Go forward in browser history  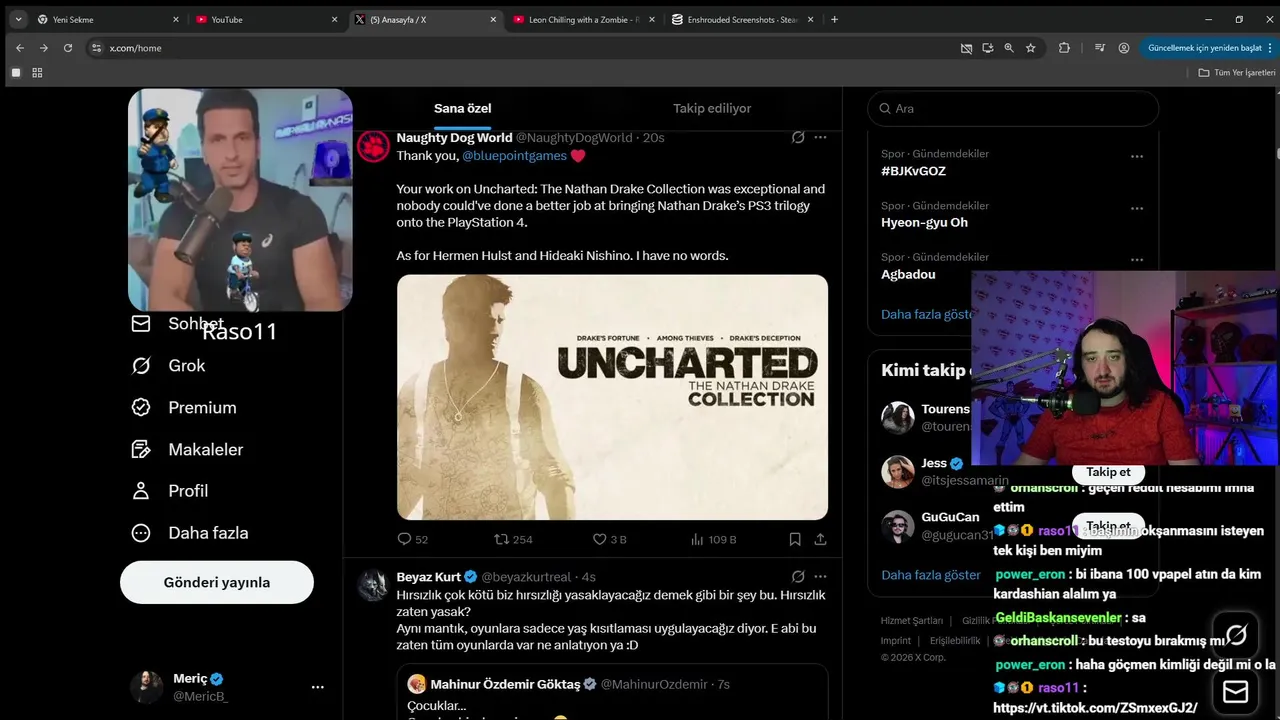point(43,48)
